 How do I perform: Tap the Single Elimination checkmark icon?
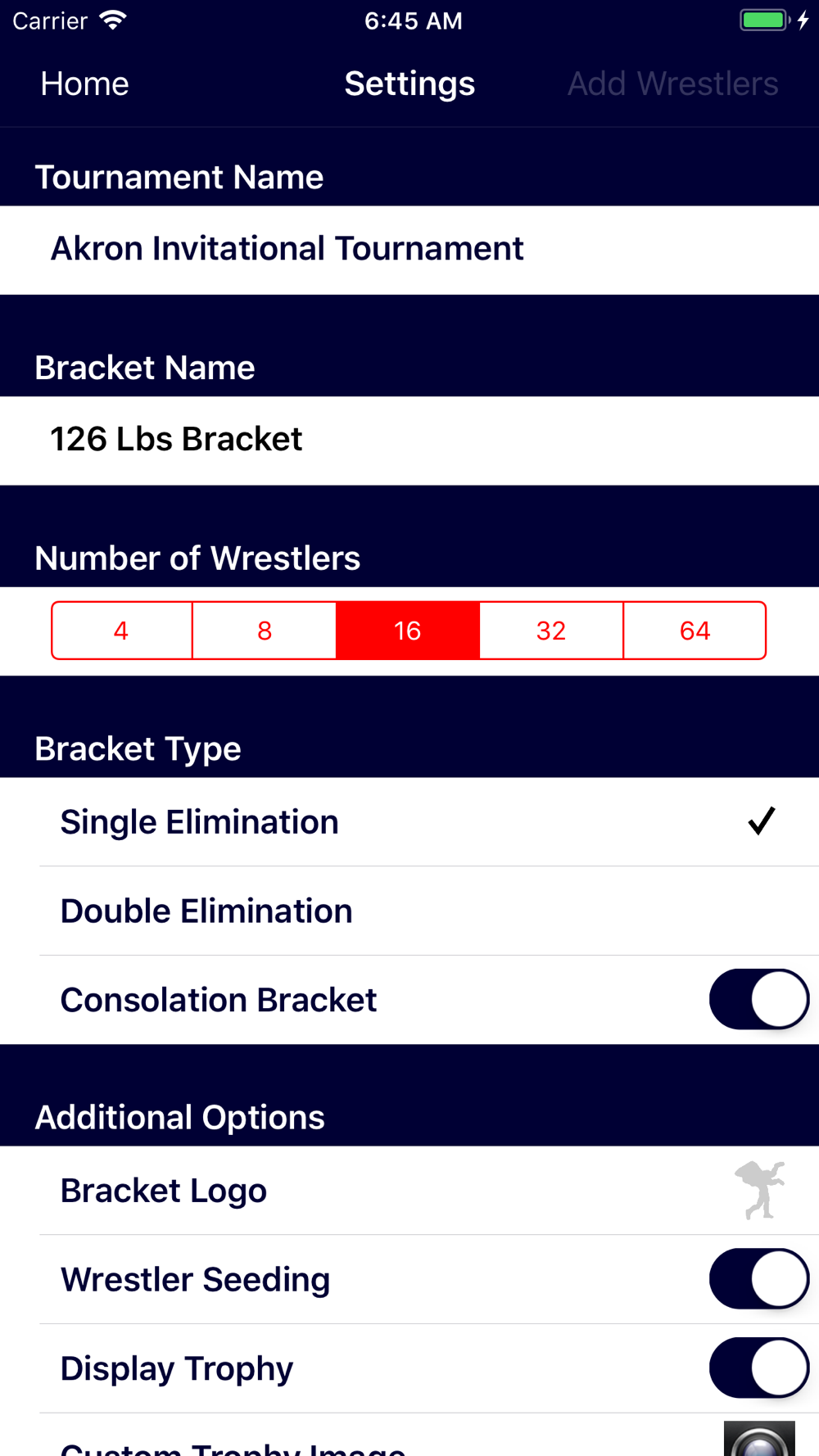(762, 821)
